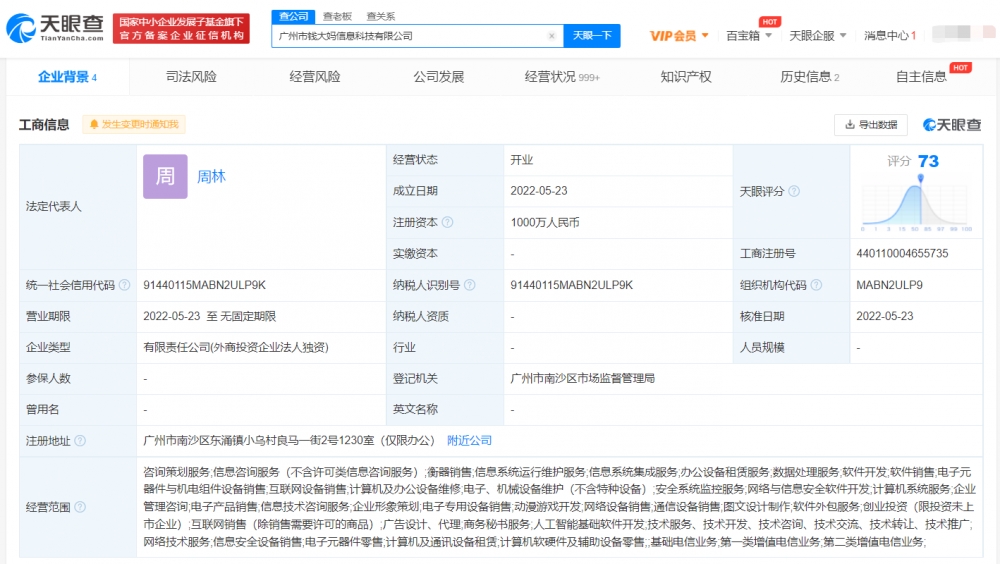Expand the 天眼企服 dropdown menu
This screenshot has height=564, width=1000.
pos(818,36)
